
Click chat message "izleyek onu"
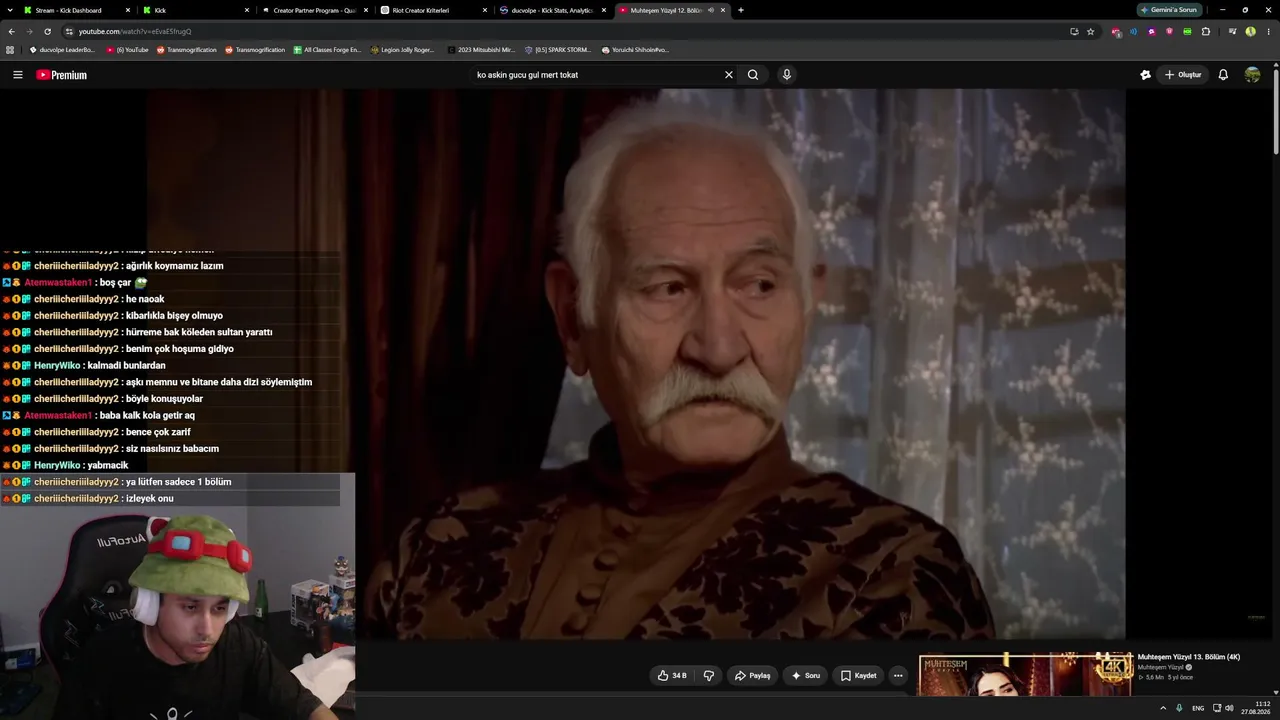point(150,498)
